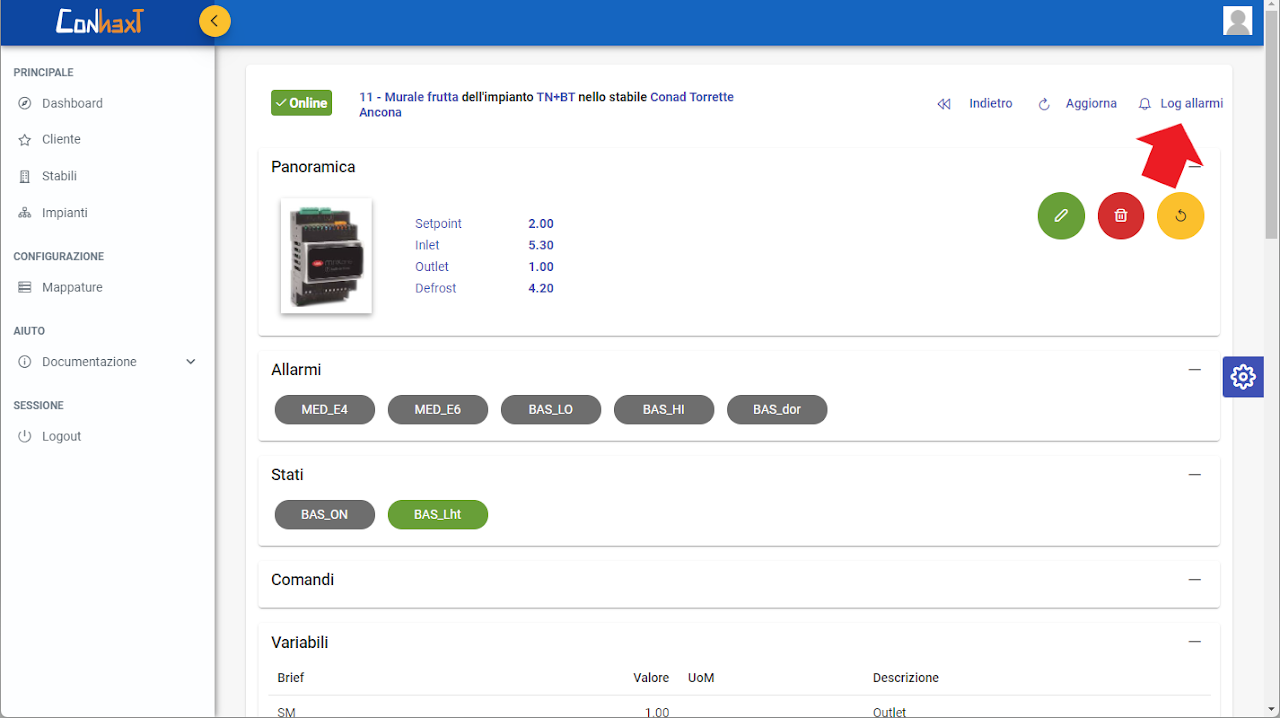The image size is (1280, 718).
Task: Open Dashboard from the sidebar
Action: (72, 104)
